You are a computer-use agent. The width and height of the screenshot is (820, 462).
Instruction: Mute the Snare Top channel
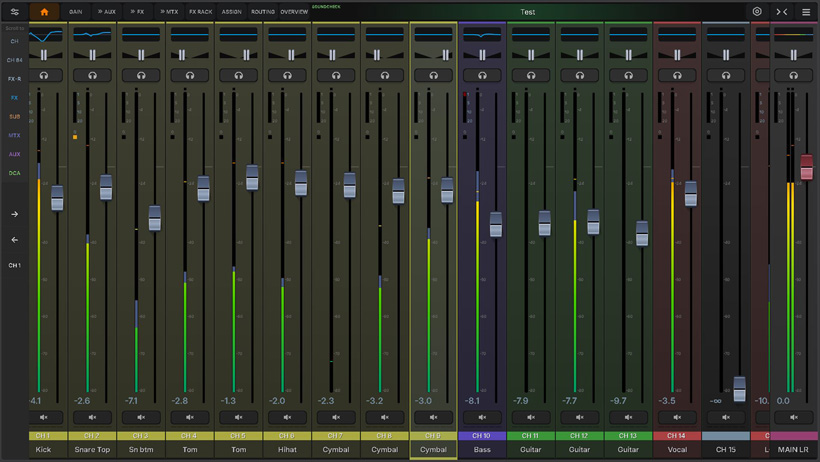(x=92, y=417)
